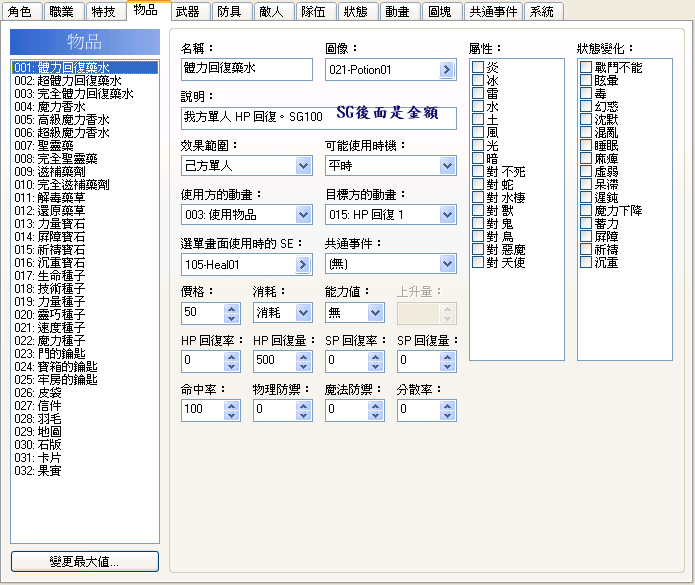Enable the 戰鬥不能 state change checkbox
The width and height of the screenshot is (695, 585).
pyautogui.click(x=586, y=67)
